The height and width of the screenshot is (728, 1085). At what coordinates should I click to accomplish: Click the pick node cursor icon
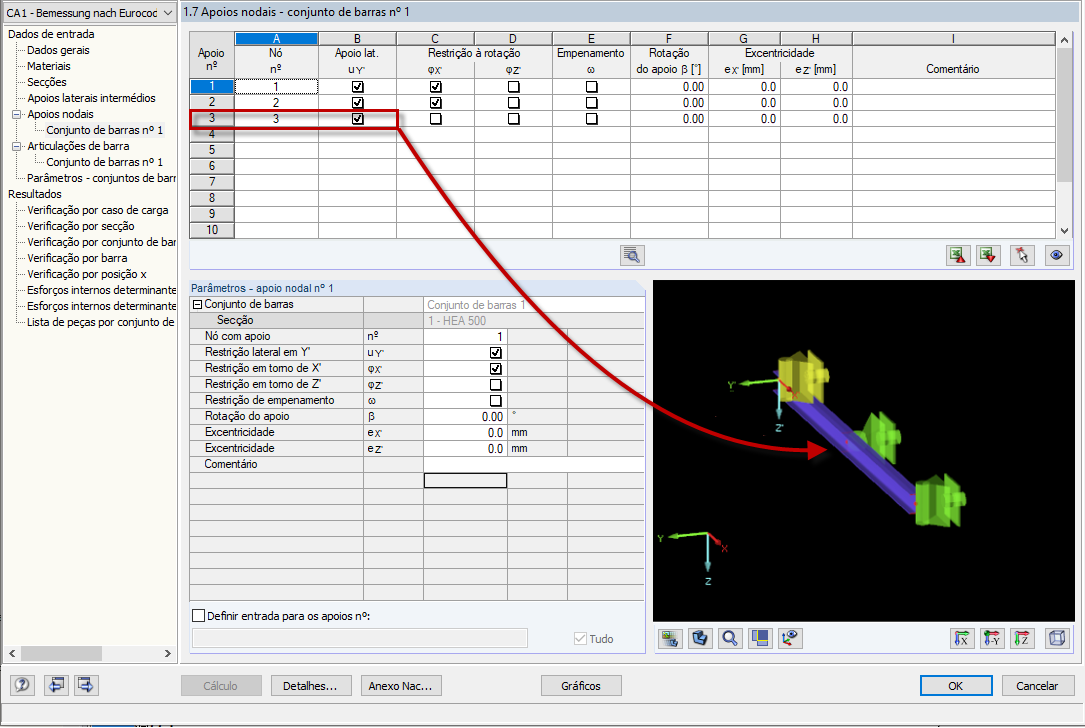(x=1022, y=255)
